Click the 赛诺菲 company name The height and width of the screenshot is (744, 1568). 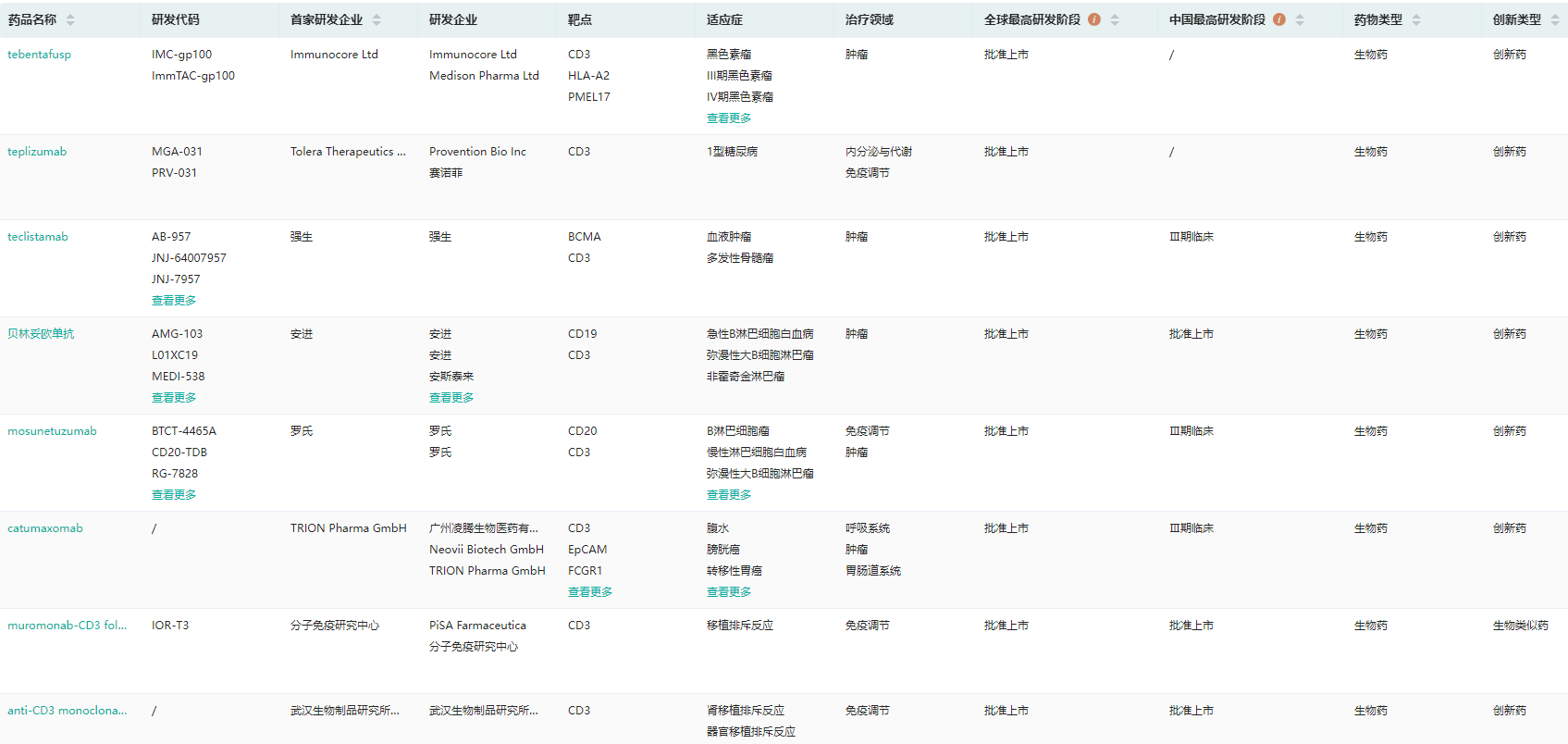[446, 173]
